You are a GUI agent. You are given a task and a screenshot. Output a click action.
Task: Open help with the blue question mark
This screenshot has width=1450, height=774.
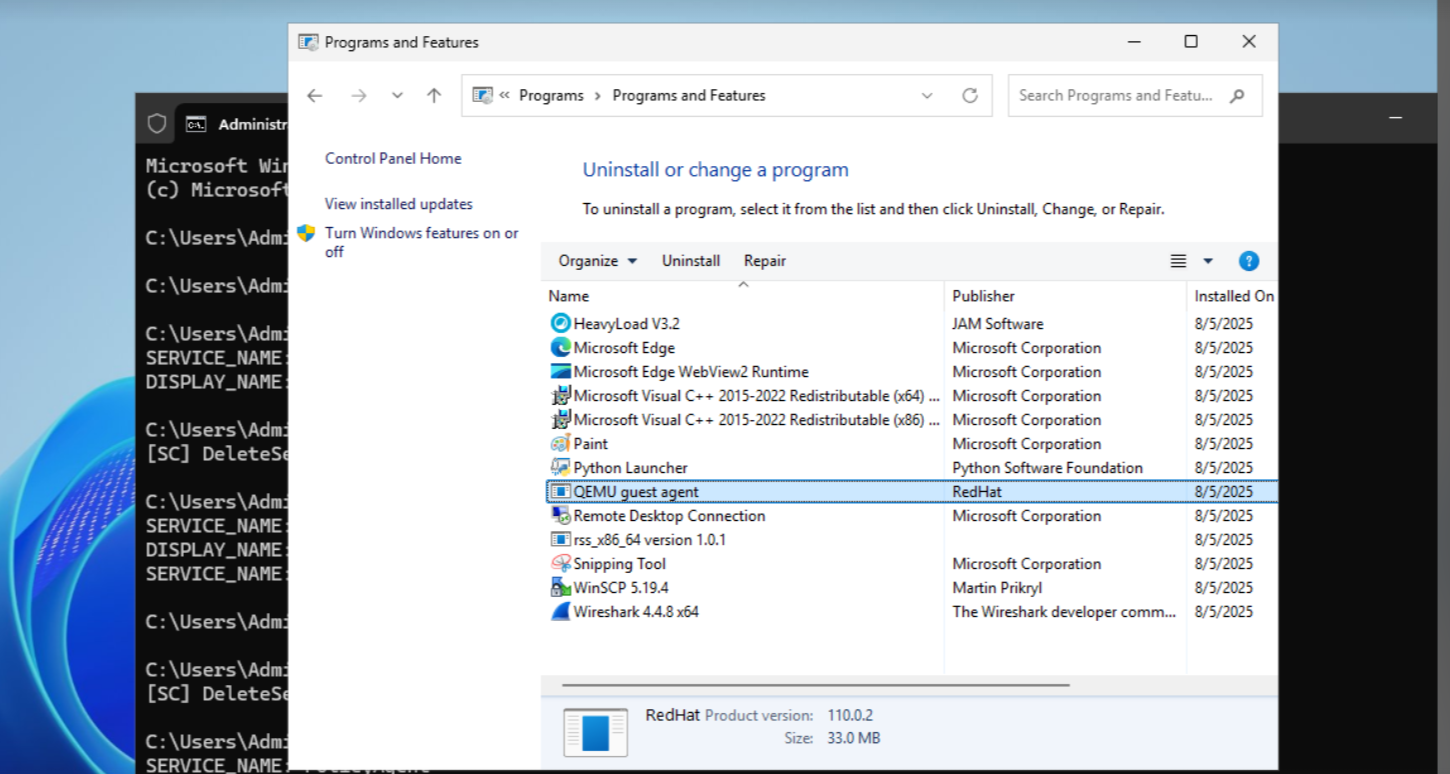(x=1248, y=261)
